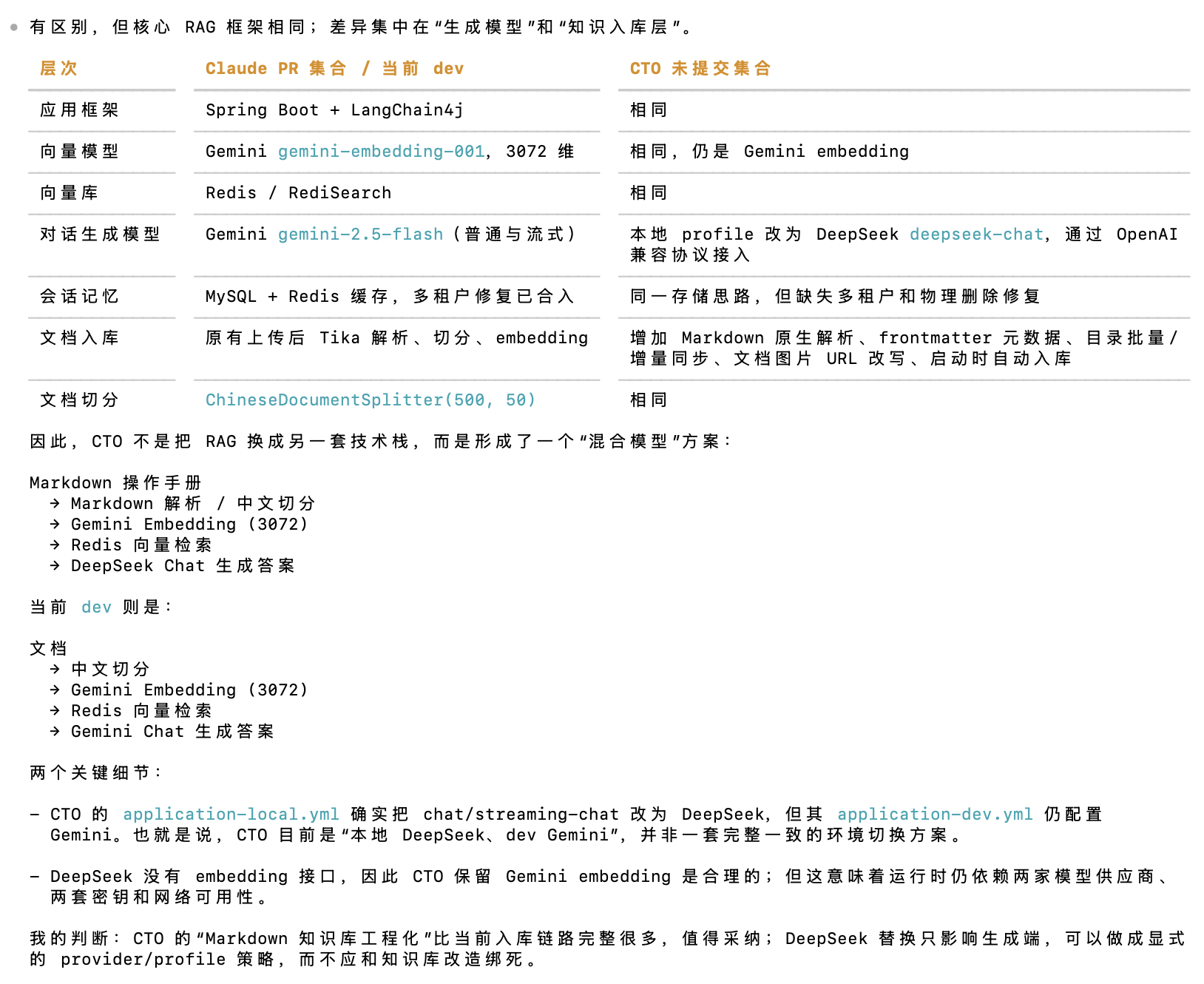This screenshot has width=1204, height=984.
Task: Click the 'Redis / RediSearch' cell
Action: (x=298, y=193)
